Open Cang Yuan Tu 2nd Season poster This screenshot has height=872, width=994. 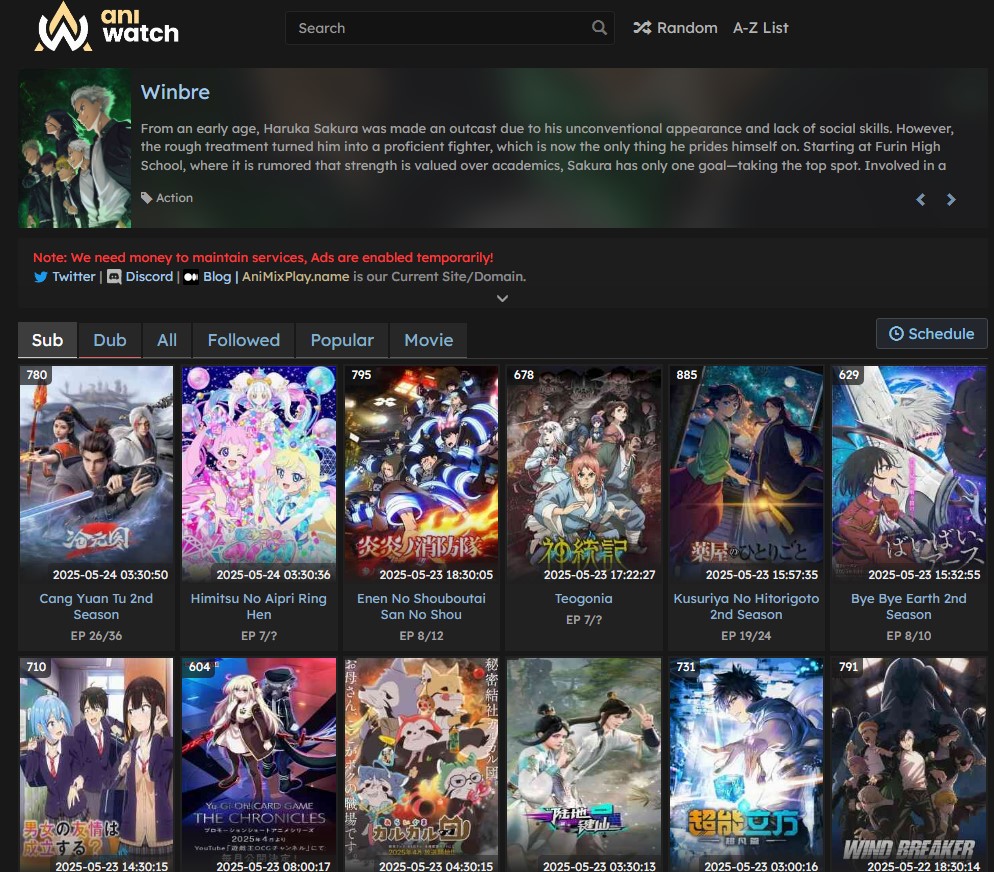tap(96, 472)
